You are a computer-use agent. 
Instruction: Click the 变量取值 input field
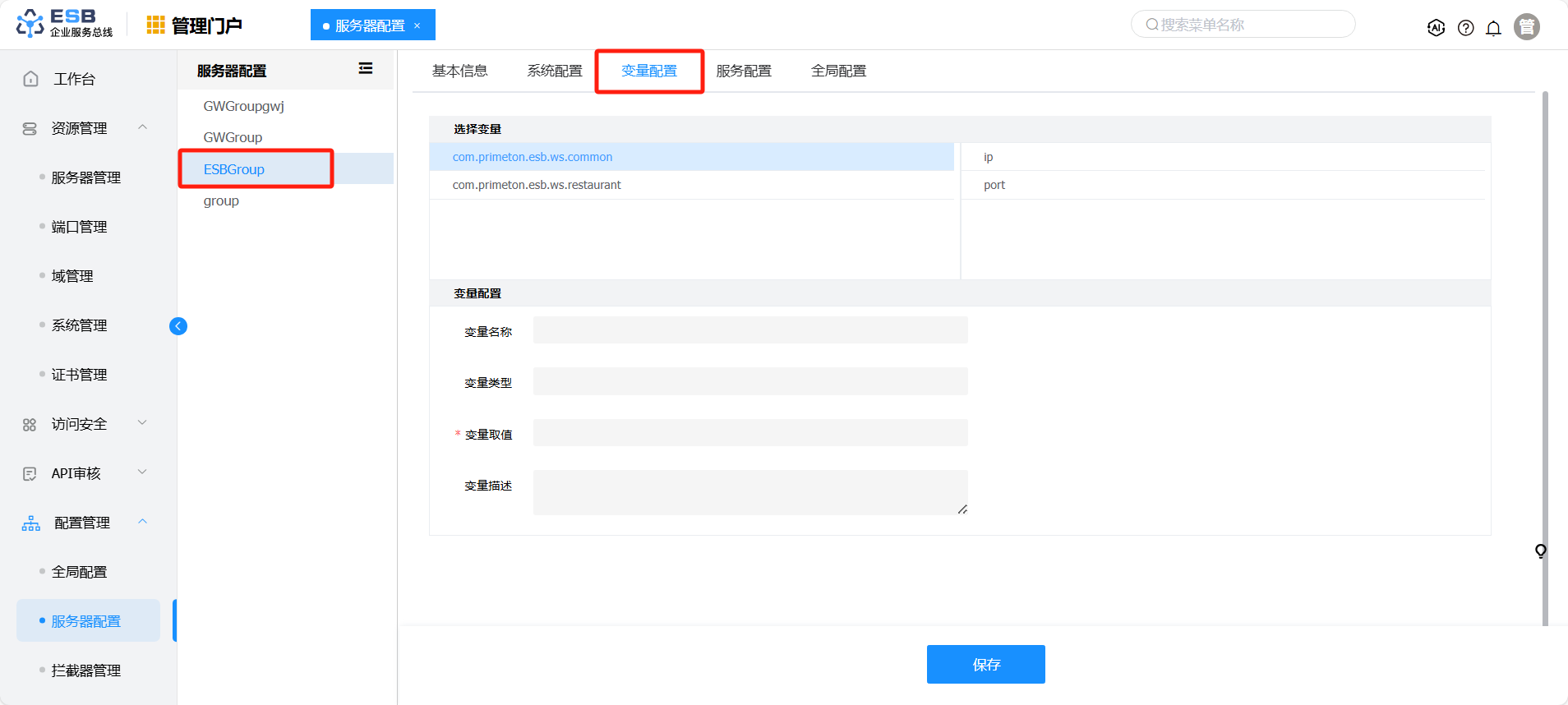(x=749, y=433)
